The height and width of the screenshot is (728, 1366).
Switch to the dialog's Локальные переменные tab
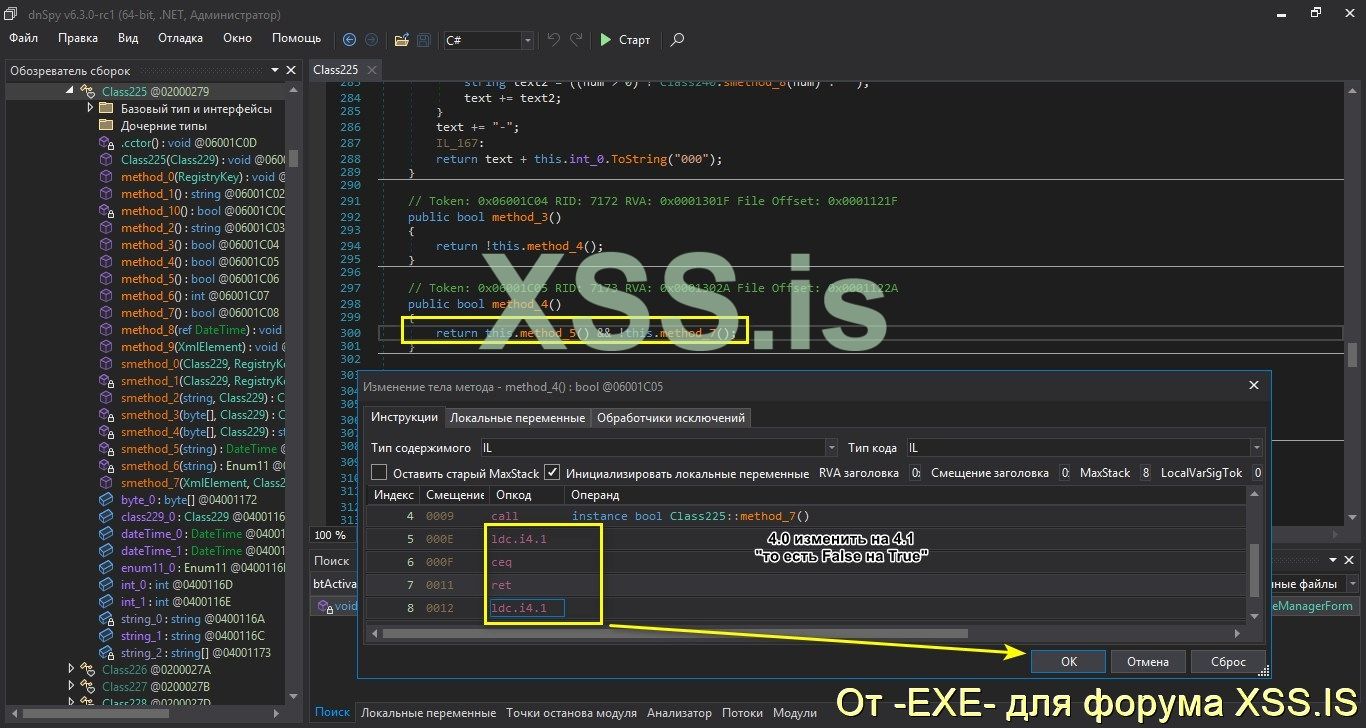pyautogui.click(x=517, y=417)
